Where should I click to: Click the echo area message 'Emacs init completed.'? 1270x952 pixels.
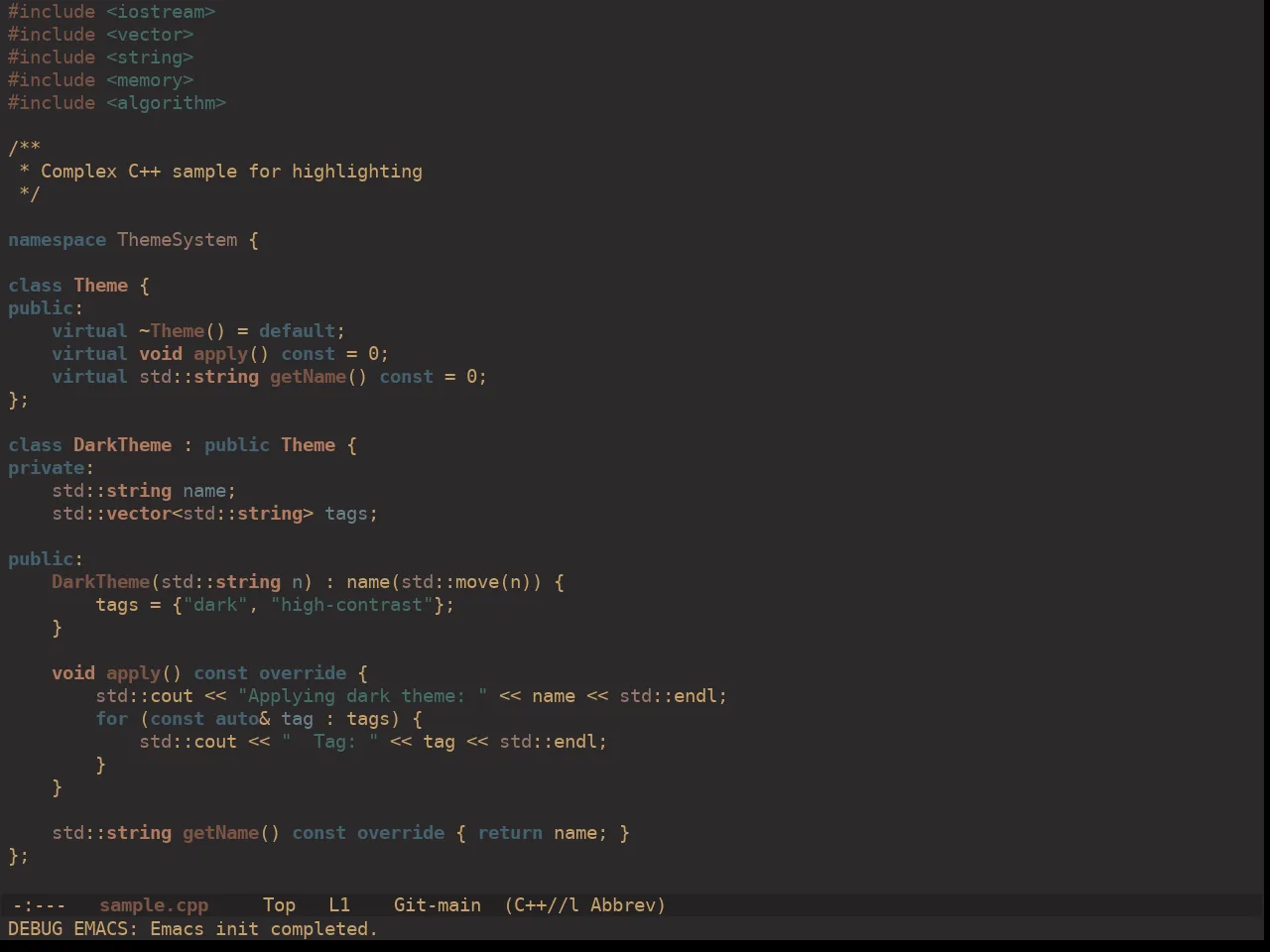264,929
